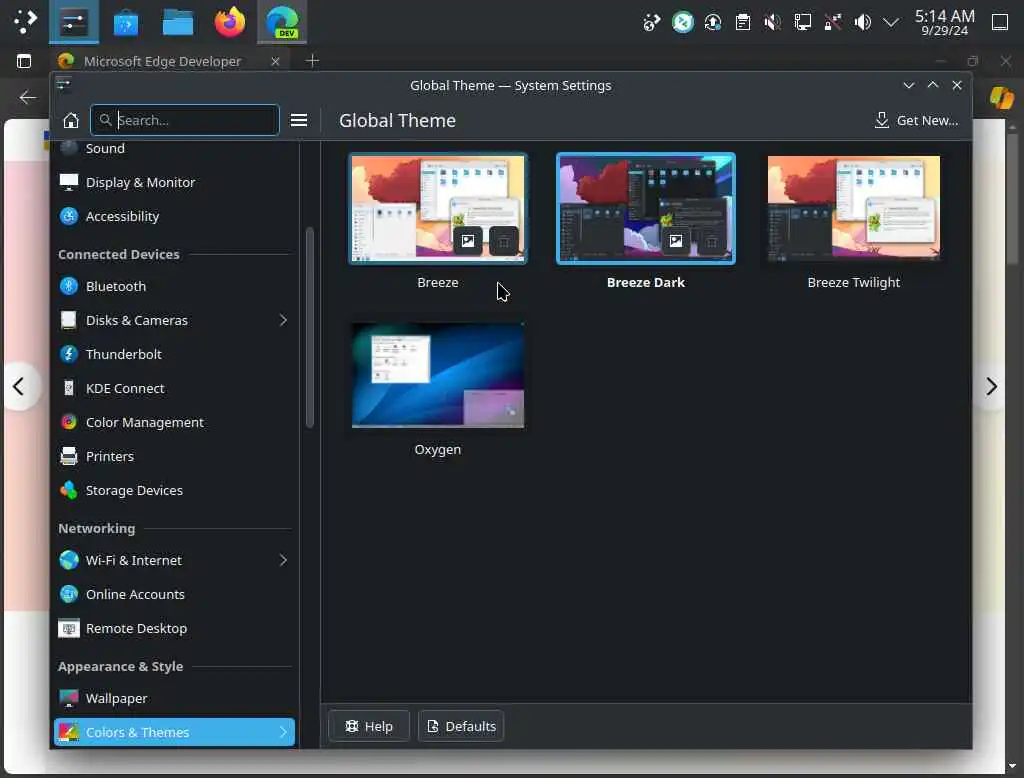Open Help button in settings
Image resolution: width=1024 pixels, height=778 pixels.
(369, 726)
